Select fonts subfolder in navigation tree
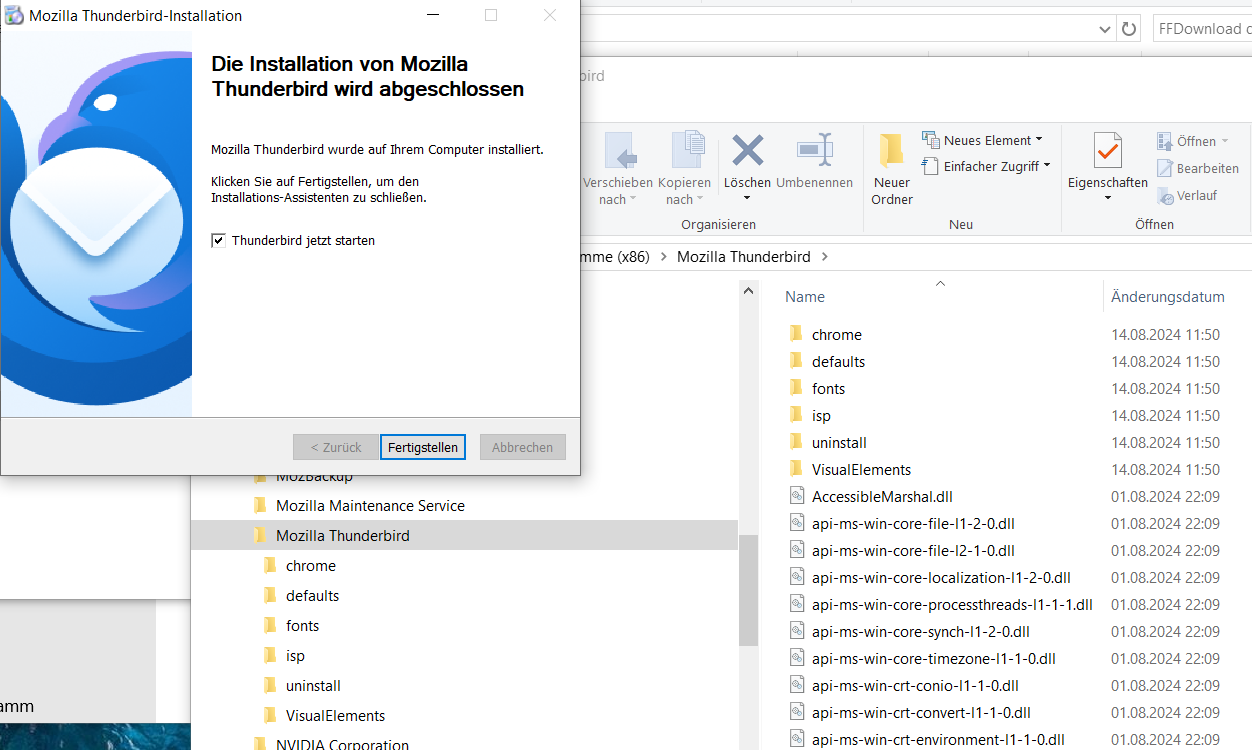 [x=302, y=626]
